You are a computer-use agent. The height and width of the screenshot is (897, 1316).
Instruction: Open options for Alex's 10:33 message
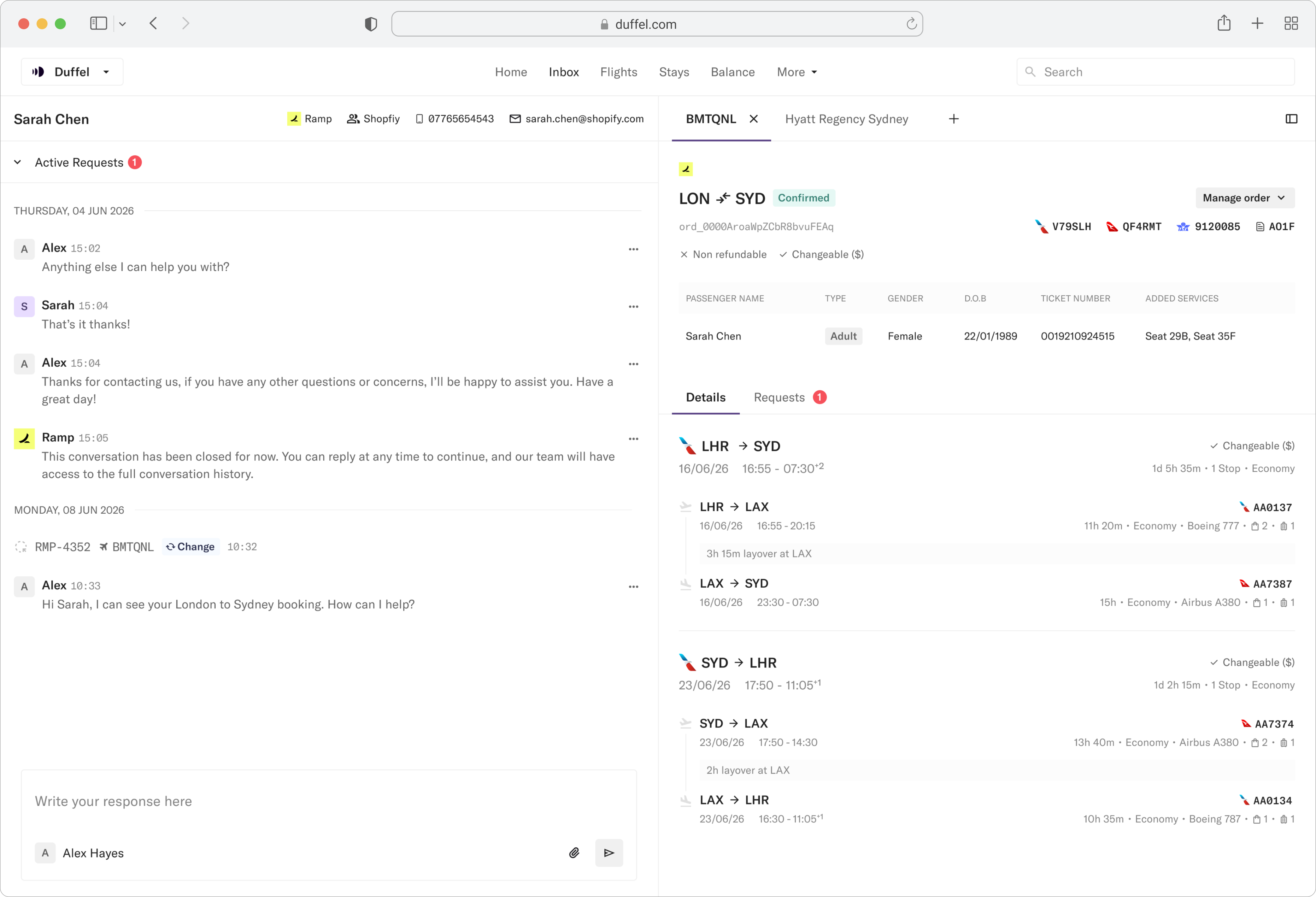[633, 587]
